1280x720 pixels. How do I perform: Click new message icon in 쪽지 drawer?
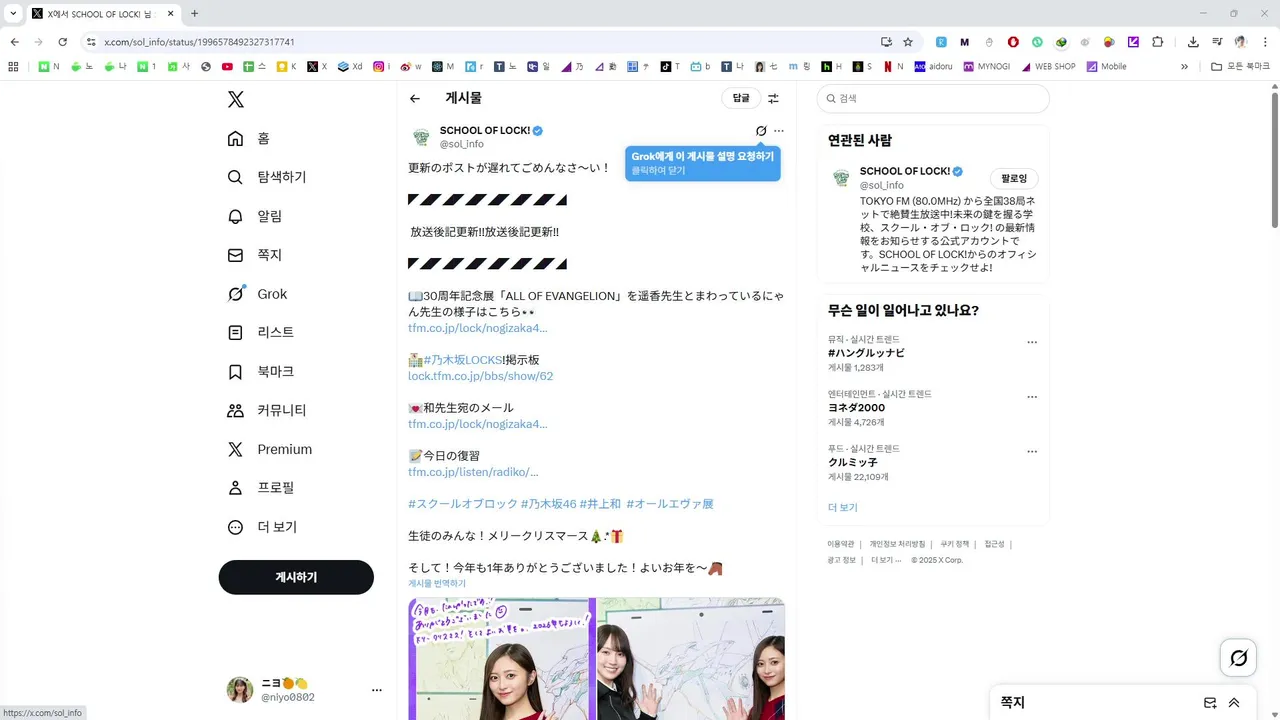pos(1210,703)
